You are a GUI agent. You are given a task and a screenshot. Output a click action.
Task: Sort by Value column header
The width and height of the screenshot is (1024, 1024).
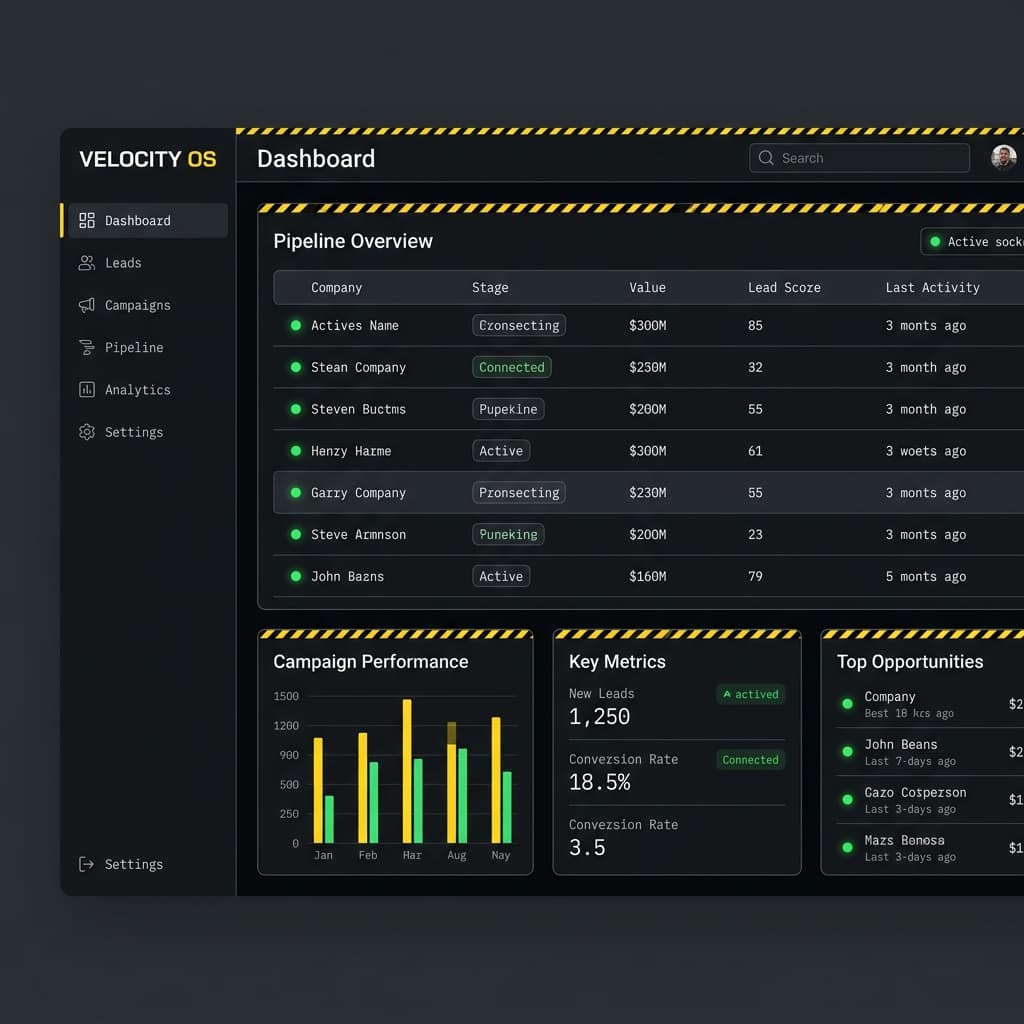[x=647, y=287]
